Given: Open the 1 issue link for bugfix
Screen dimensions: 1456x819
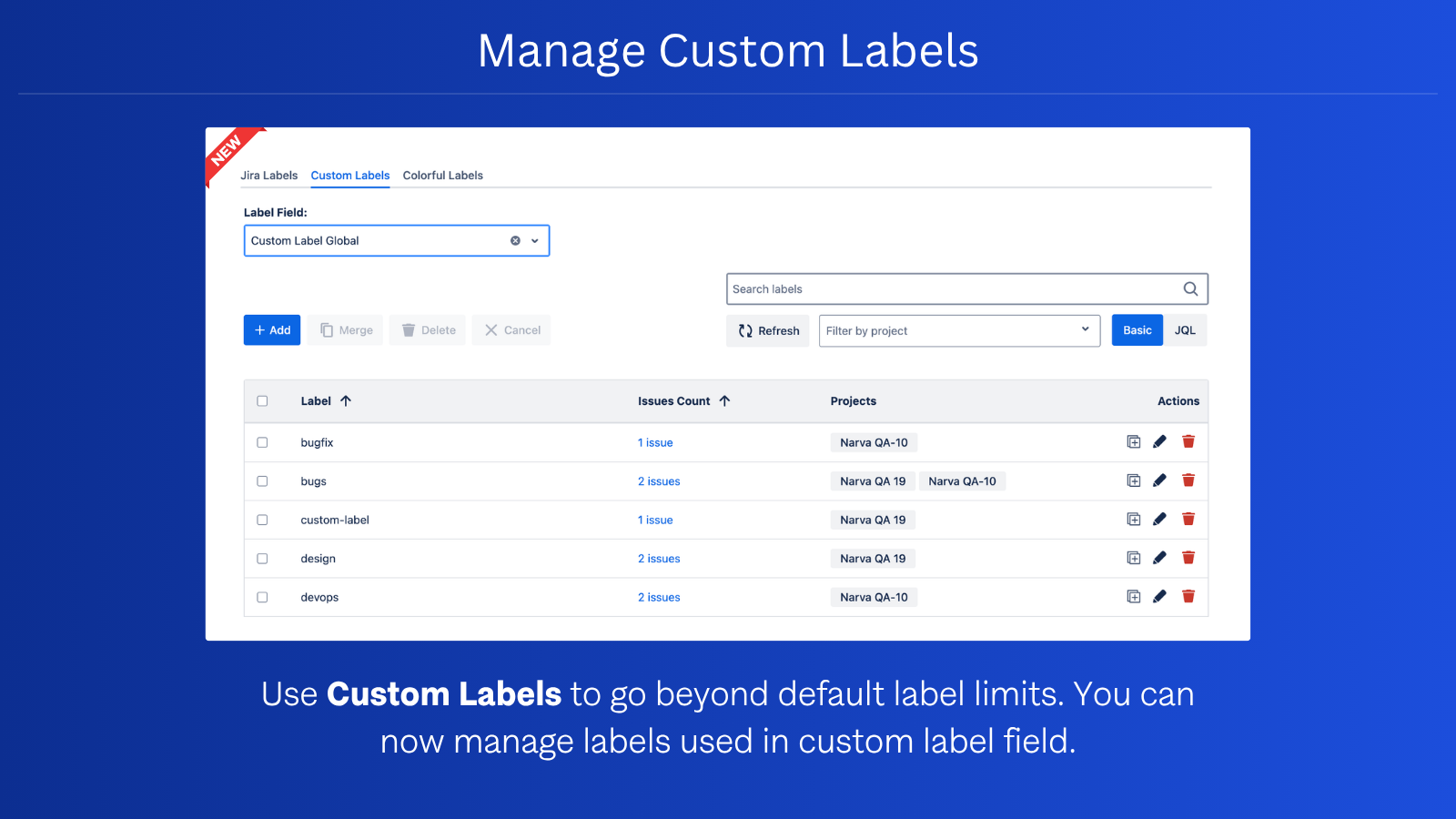Looking at the screenshot, I should (x=655, y=443).
